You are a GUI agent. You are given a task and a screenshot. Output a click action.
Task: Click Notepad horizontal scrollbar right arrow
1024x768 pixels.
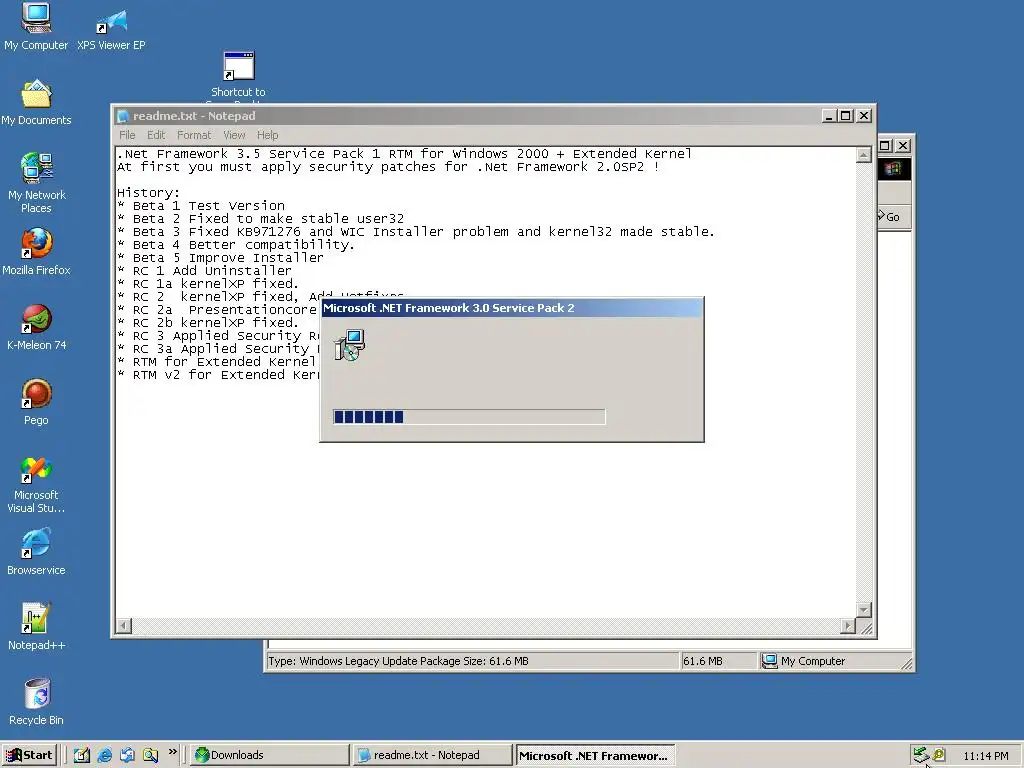848,626
